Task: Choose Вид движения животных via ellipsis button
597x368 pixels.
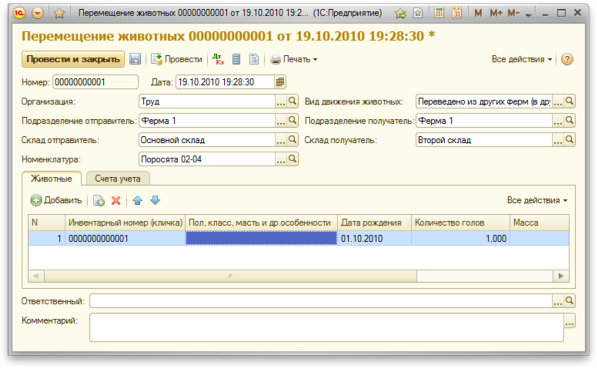Action: pyautogui.click(x=558, y=102)
